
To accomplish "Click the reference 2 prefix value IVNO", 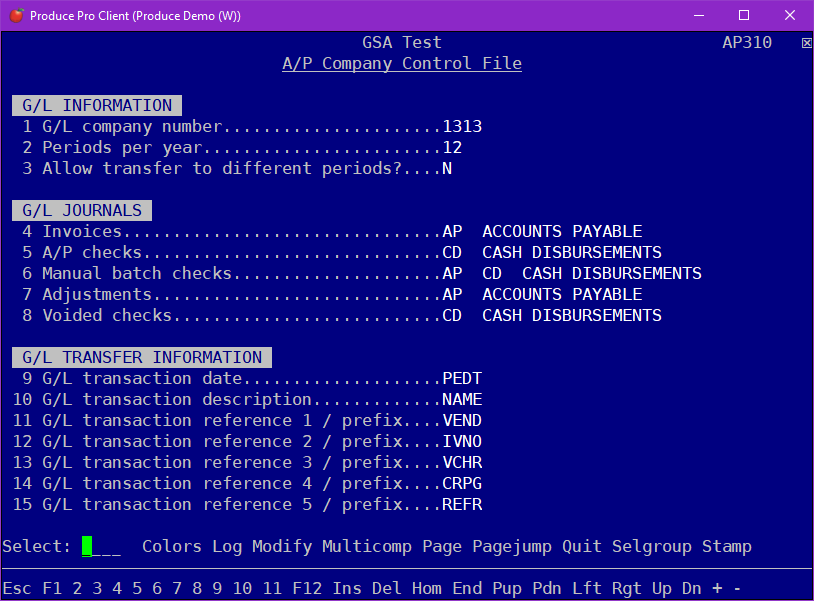I will coord(462,441).
